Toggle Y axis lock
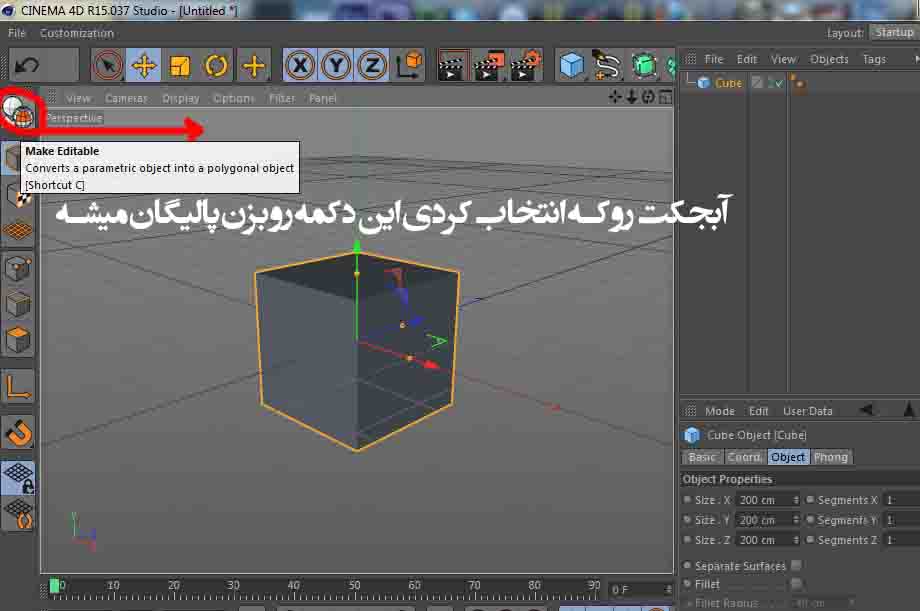The width and height of the screenshot is (920, 611). tap(336, 65)
